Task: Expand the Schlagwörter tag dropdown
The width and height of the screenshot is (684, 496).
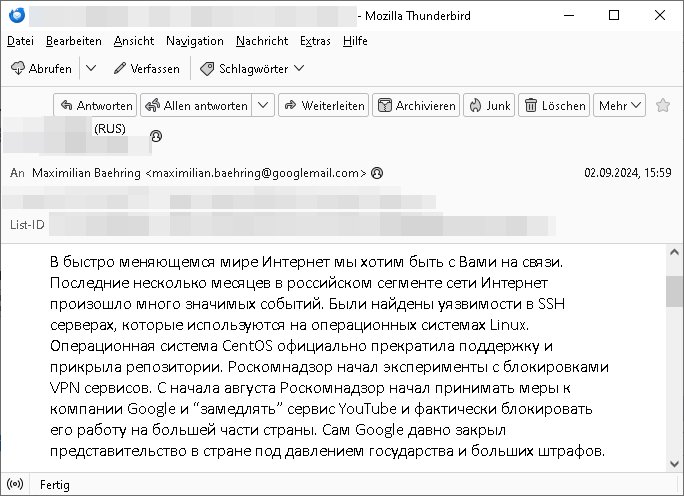Action: click(x=252, y=68)
